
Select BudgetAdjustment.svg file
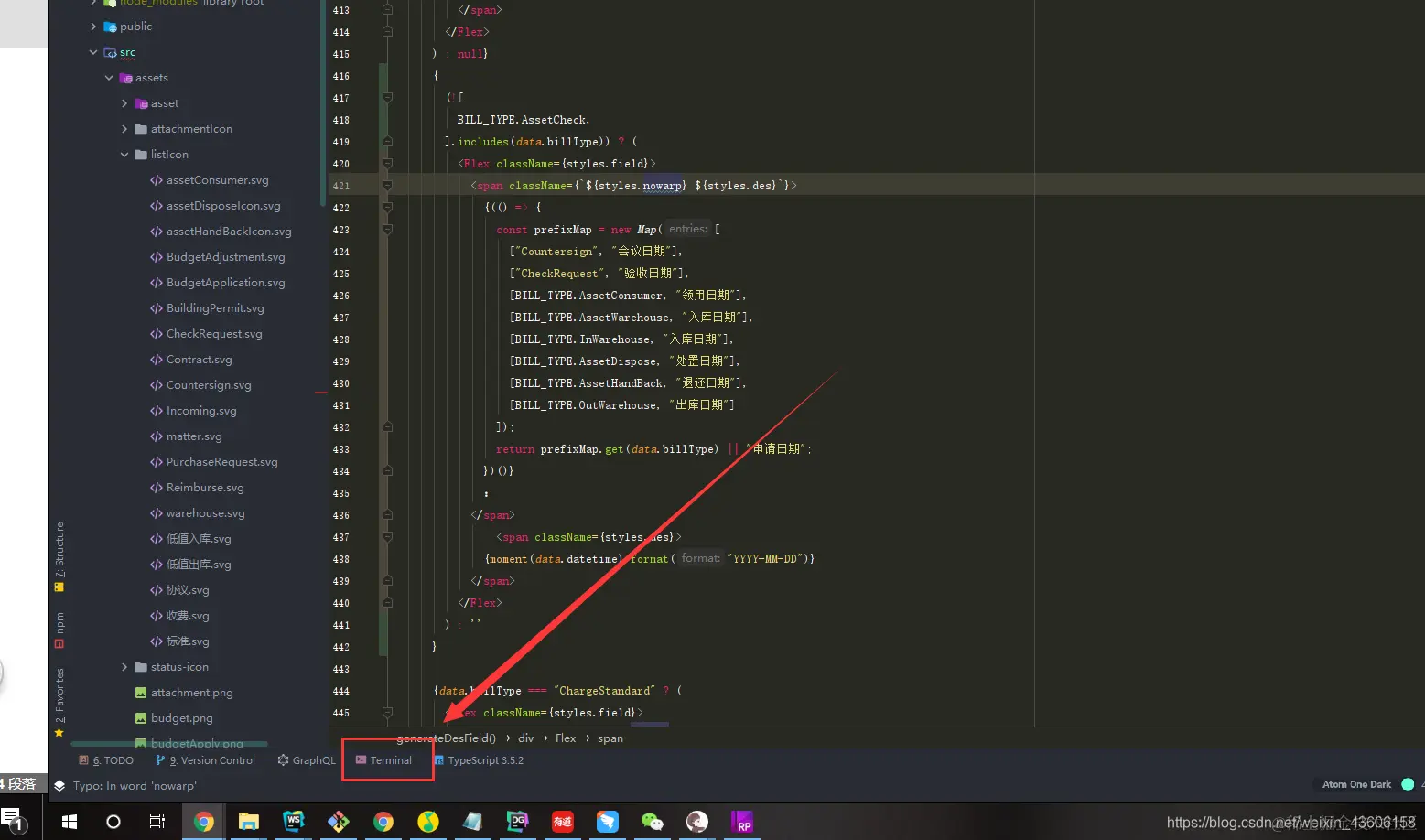(x=218, y=257)
